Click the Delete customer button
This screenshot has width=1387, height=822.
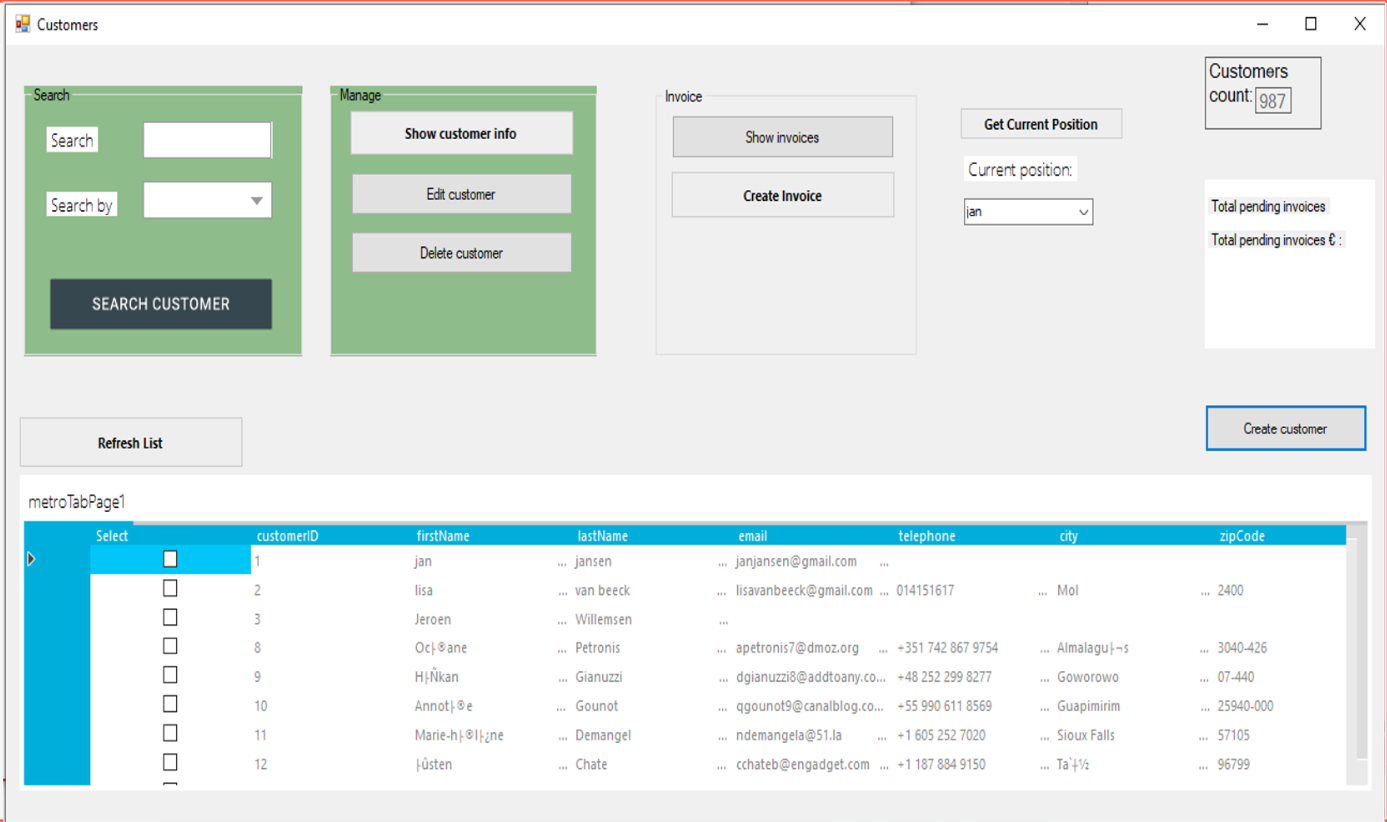click(461, 253)
